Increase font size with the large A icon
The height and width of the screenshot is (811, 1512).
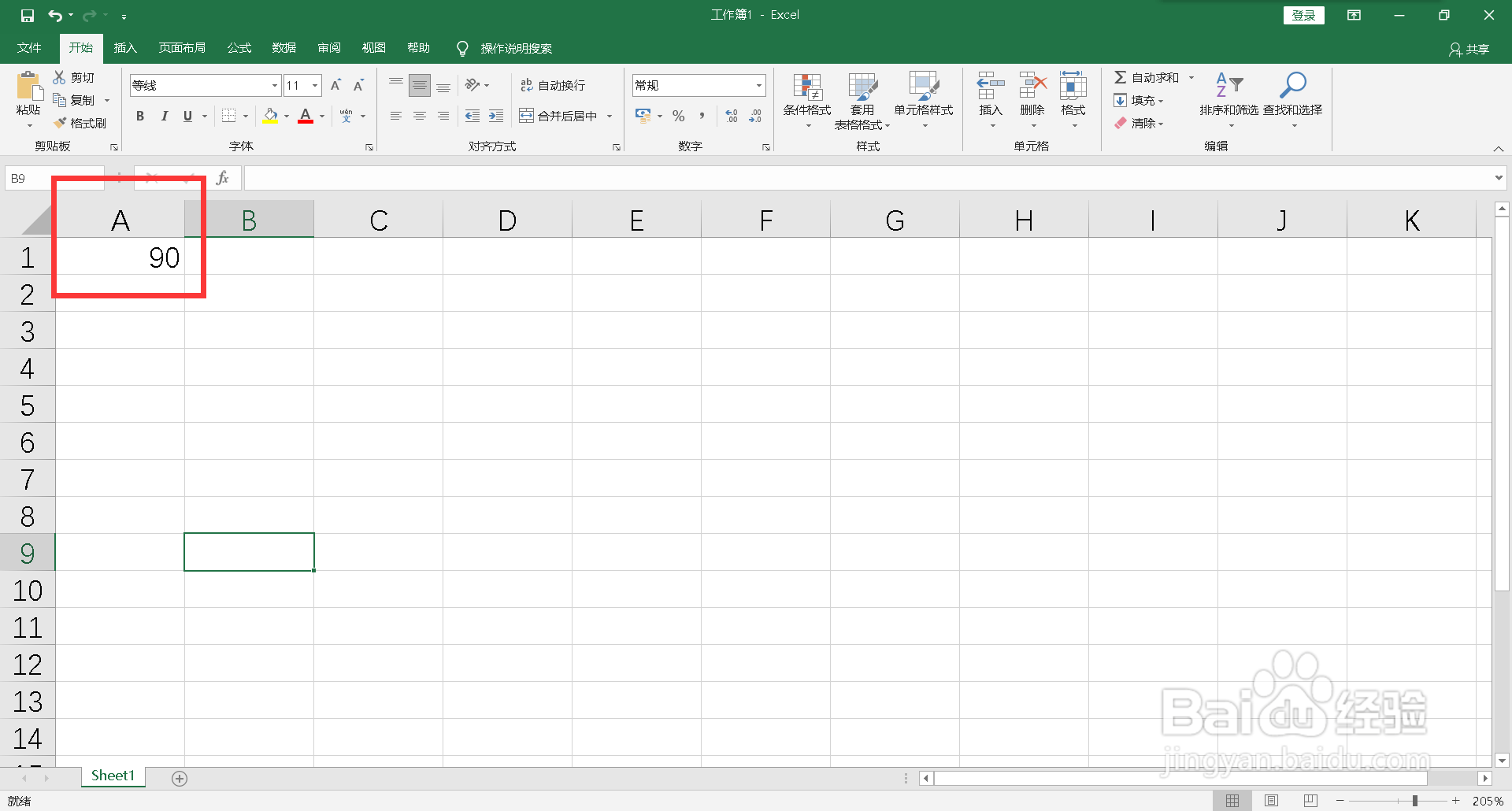[335, 85]
